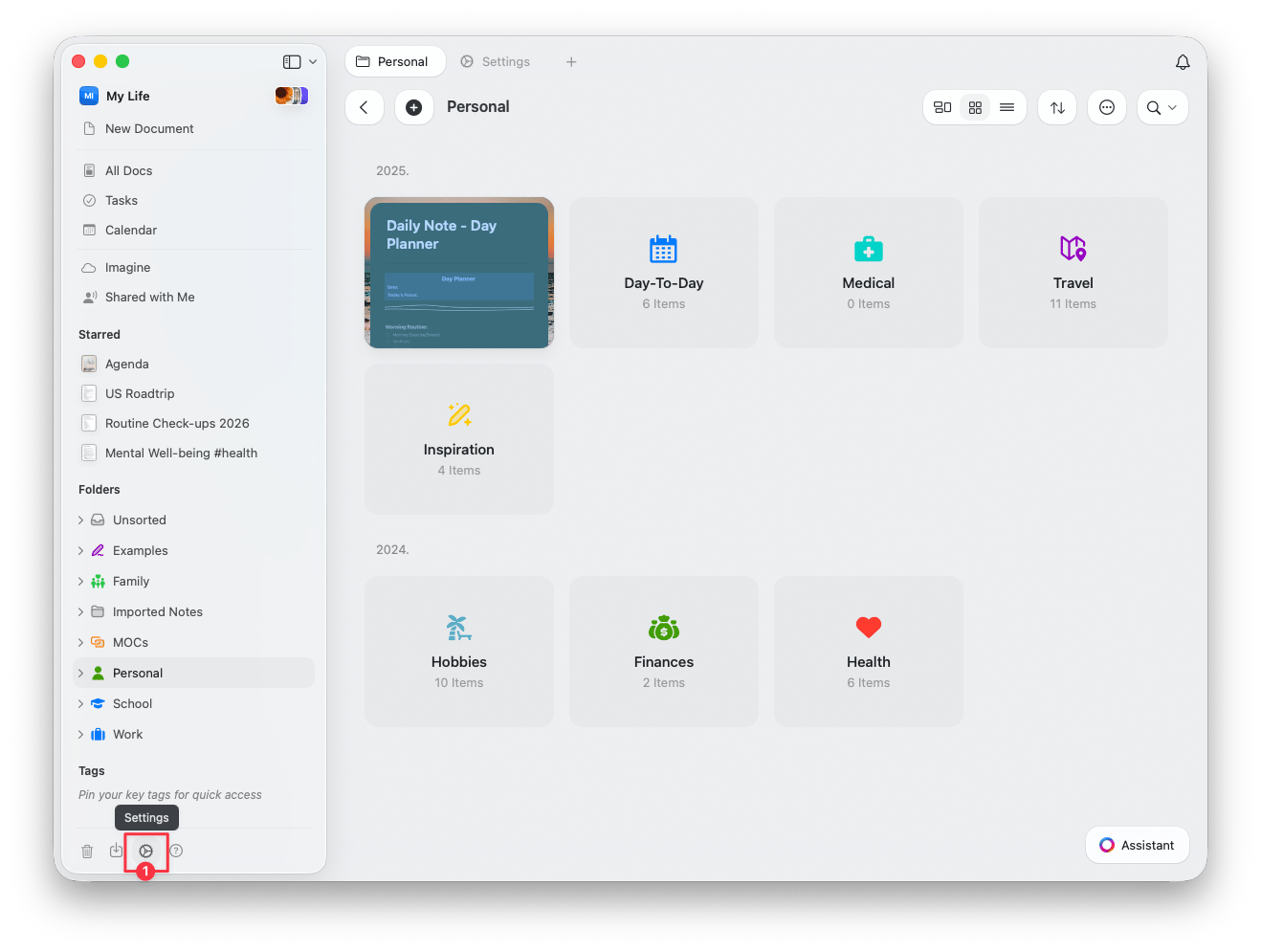Expand the School folder chevron

(80, 704)
